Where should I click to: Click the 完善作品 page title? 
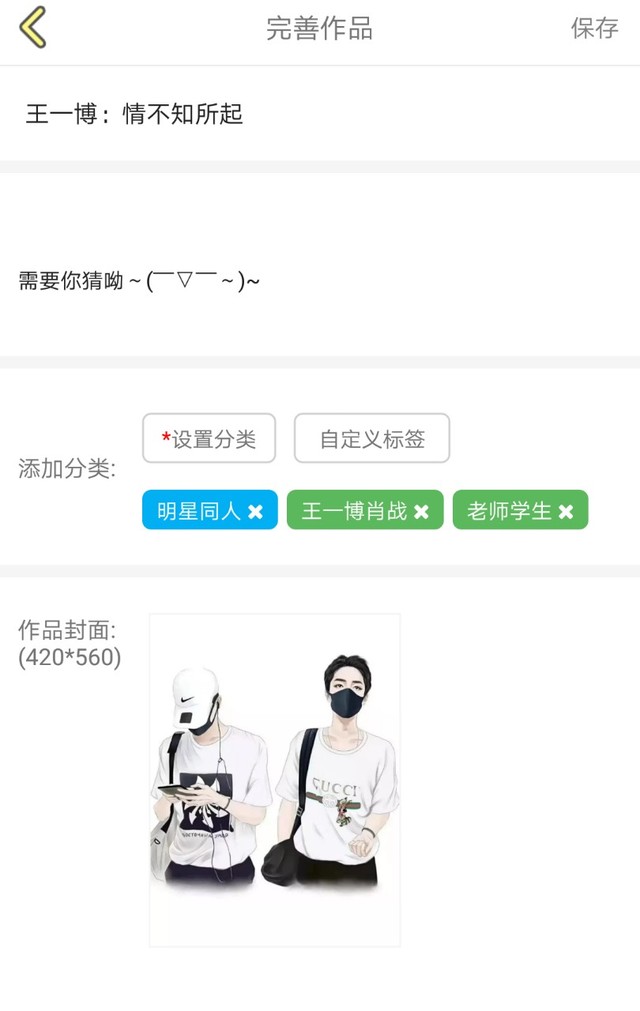click(x=320, y=28)
